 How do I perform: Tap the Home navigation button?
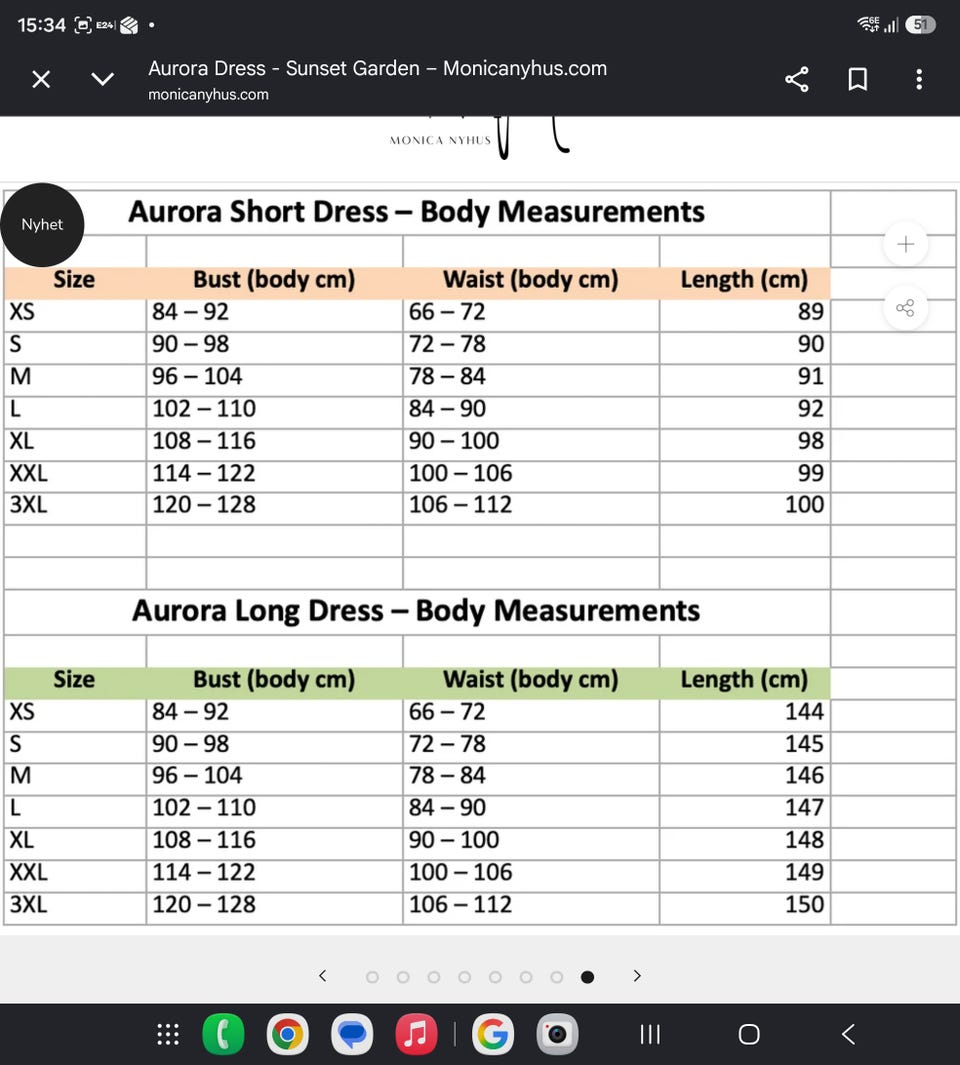[x=749, y=1034]
